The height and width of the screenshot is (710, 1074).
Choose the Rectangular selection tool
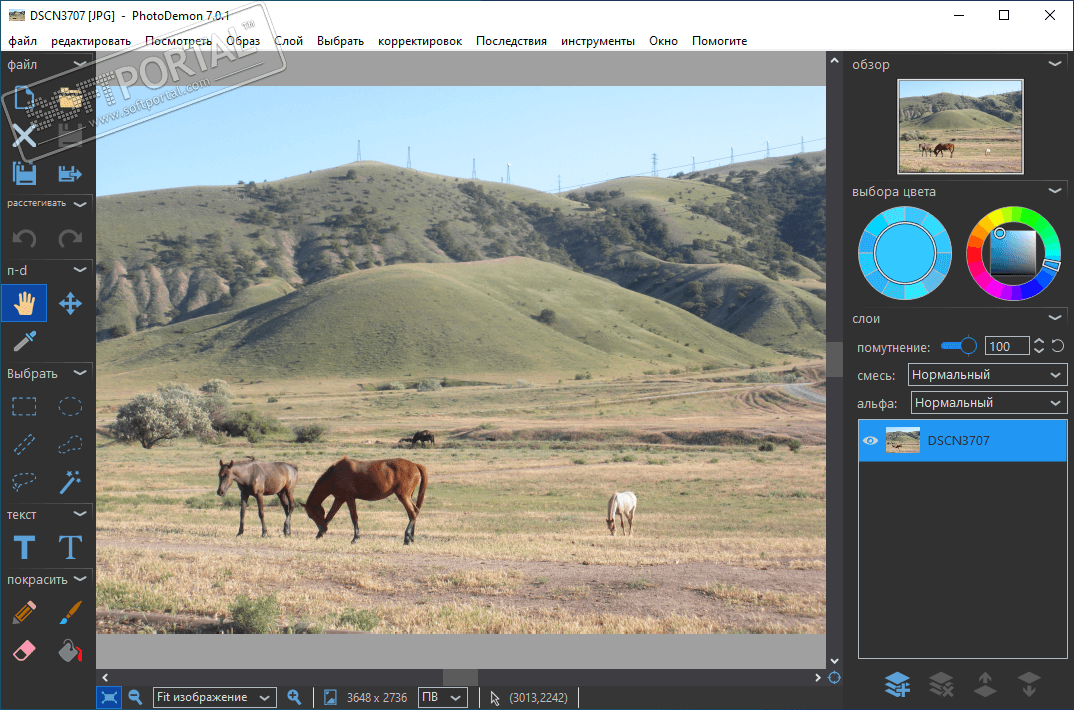tap(24, 407)
